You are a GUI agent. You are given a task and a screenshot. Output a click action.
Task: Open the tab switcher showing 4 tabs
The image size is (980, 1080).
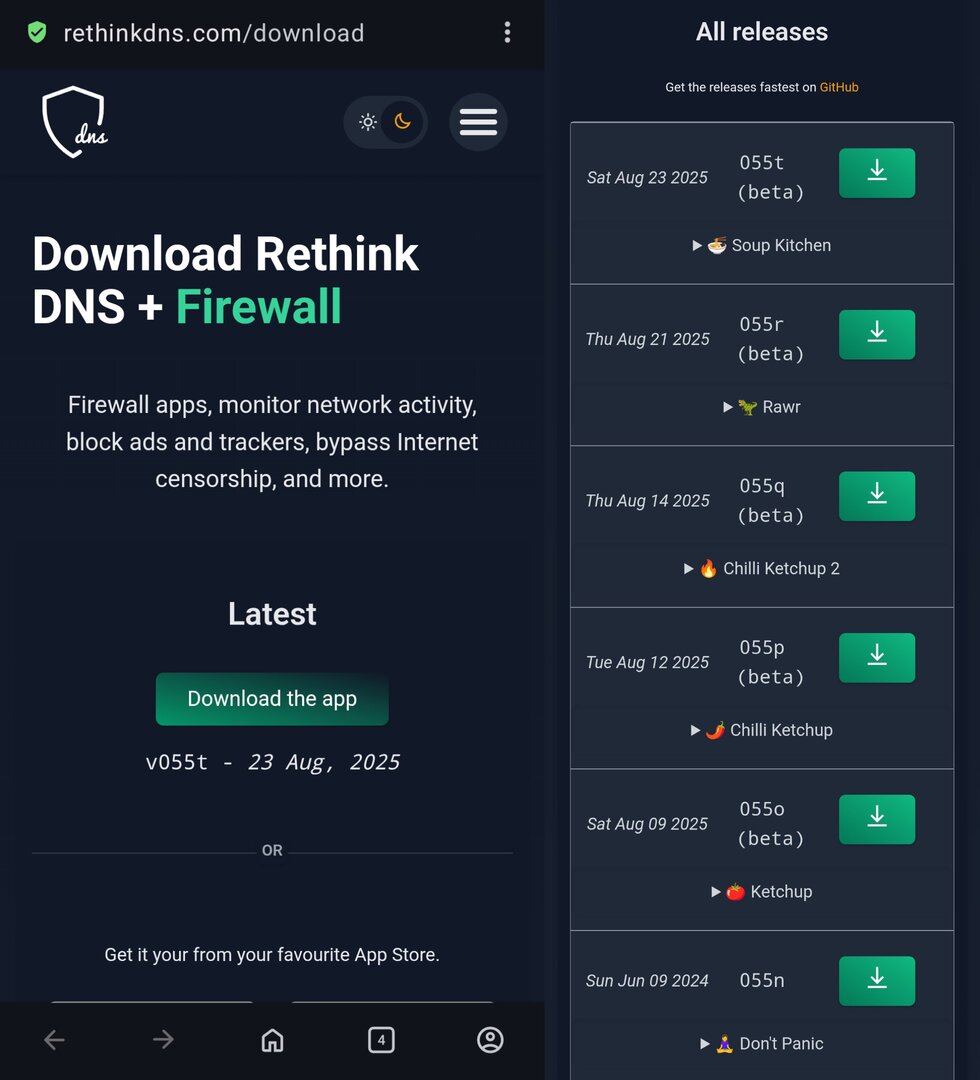pyautogui.click(x=380, y=1040)
